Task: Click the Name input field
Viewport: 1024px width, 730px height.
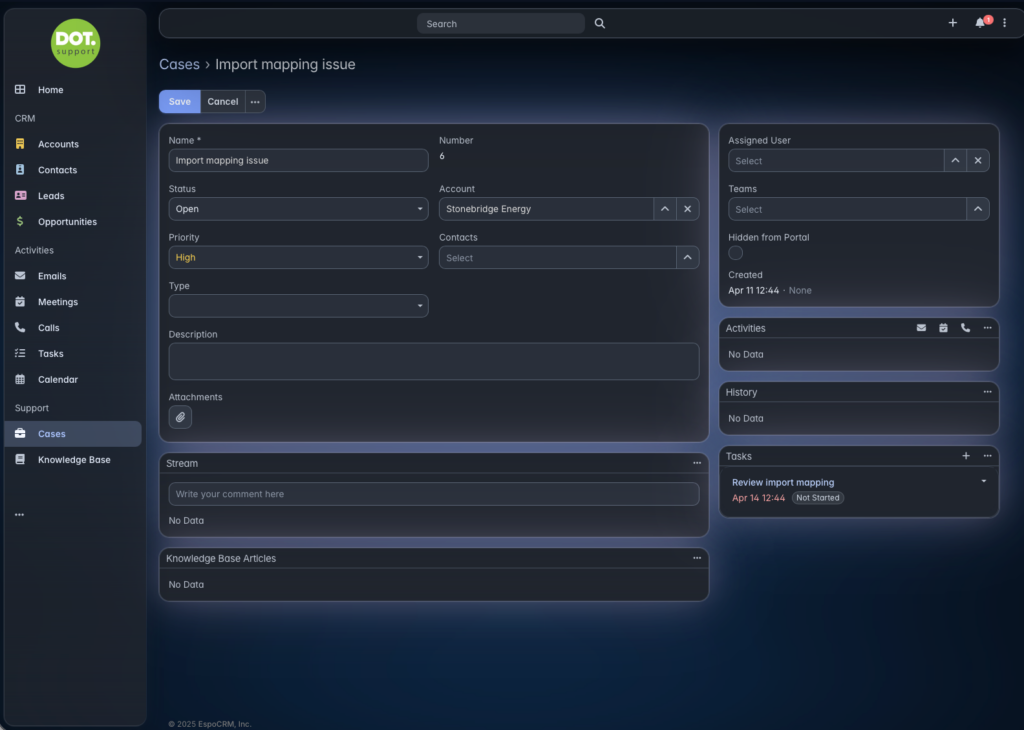Action: 298,161
